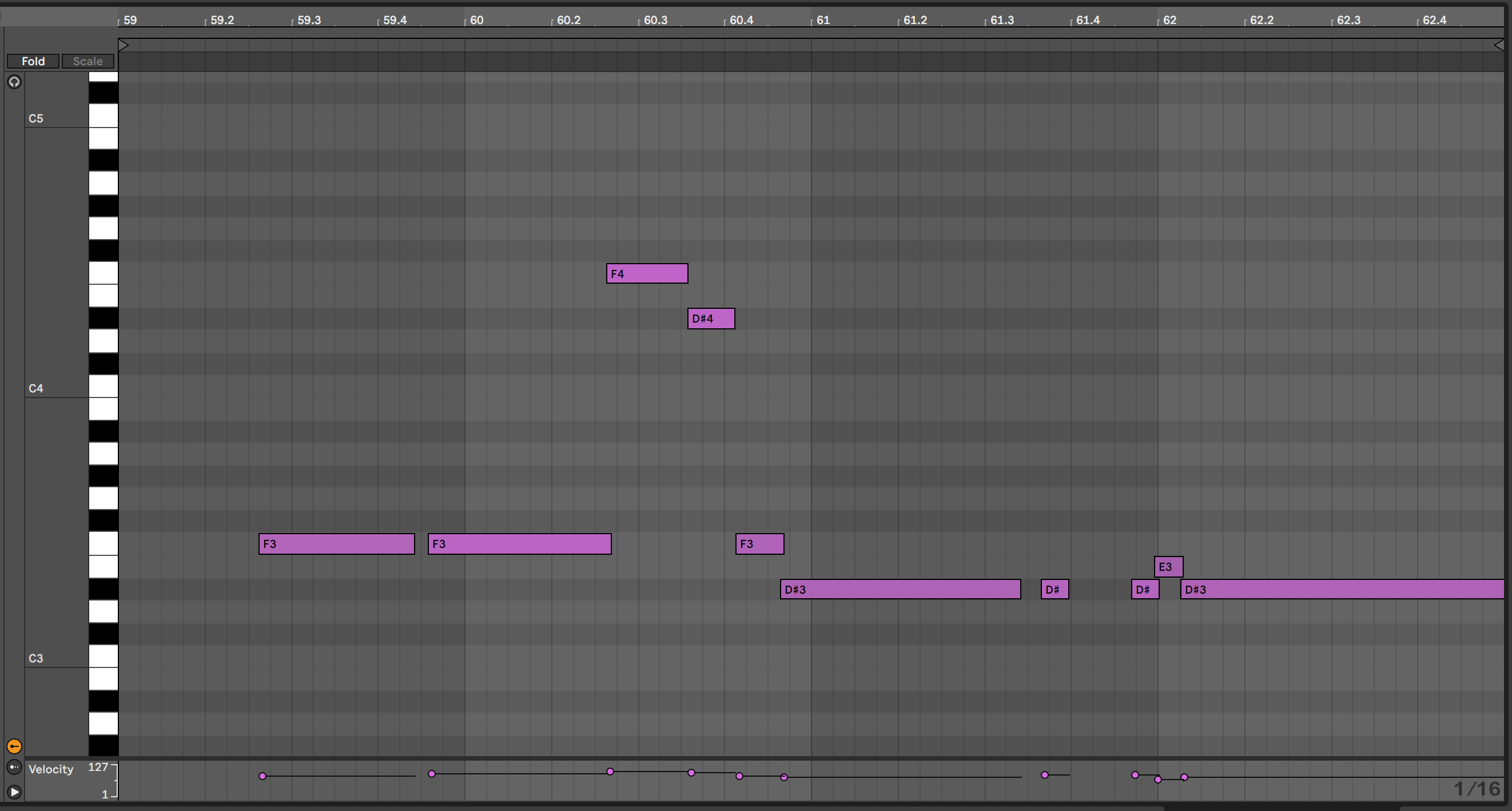Select the short F3 note after 60.4
This screenshot has width=1512, height=811.
(x=759, y=544)
